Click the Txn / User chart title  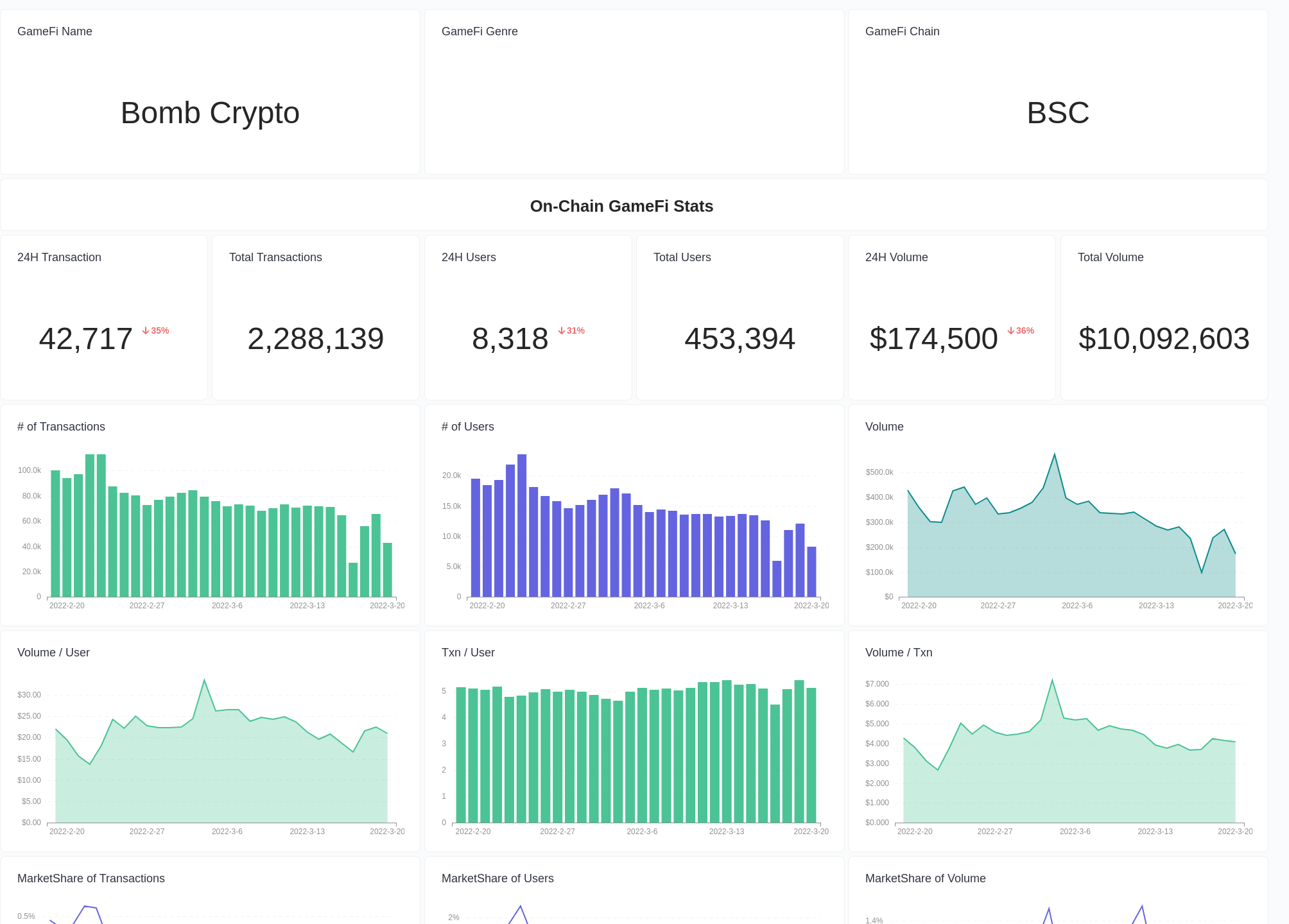(x=468, y=653)
